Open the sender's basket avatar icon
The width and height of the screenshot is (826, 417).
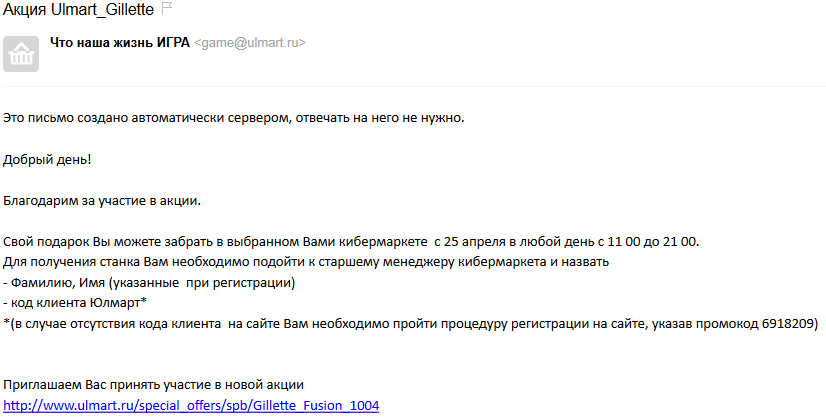coord(21,54)
